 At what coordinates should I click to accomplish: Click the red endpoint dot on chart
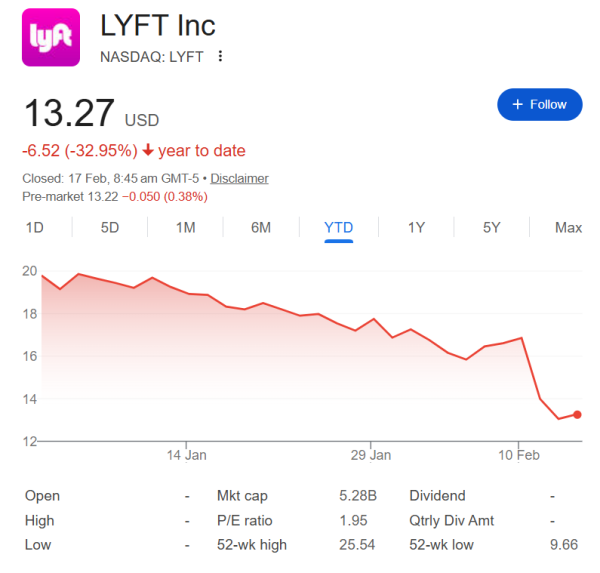coord(577,414)
